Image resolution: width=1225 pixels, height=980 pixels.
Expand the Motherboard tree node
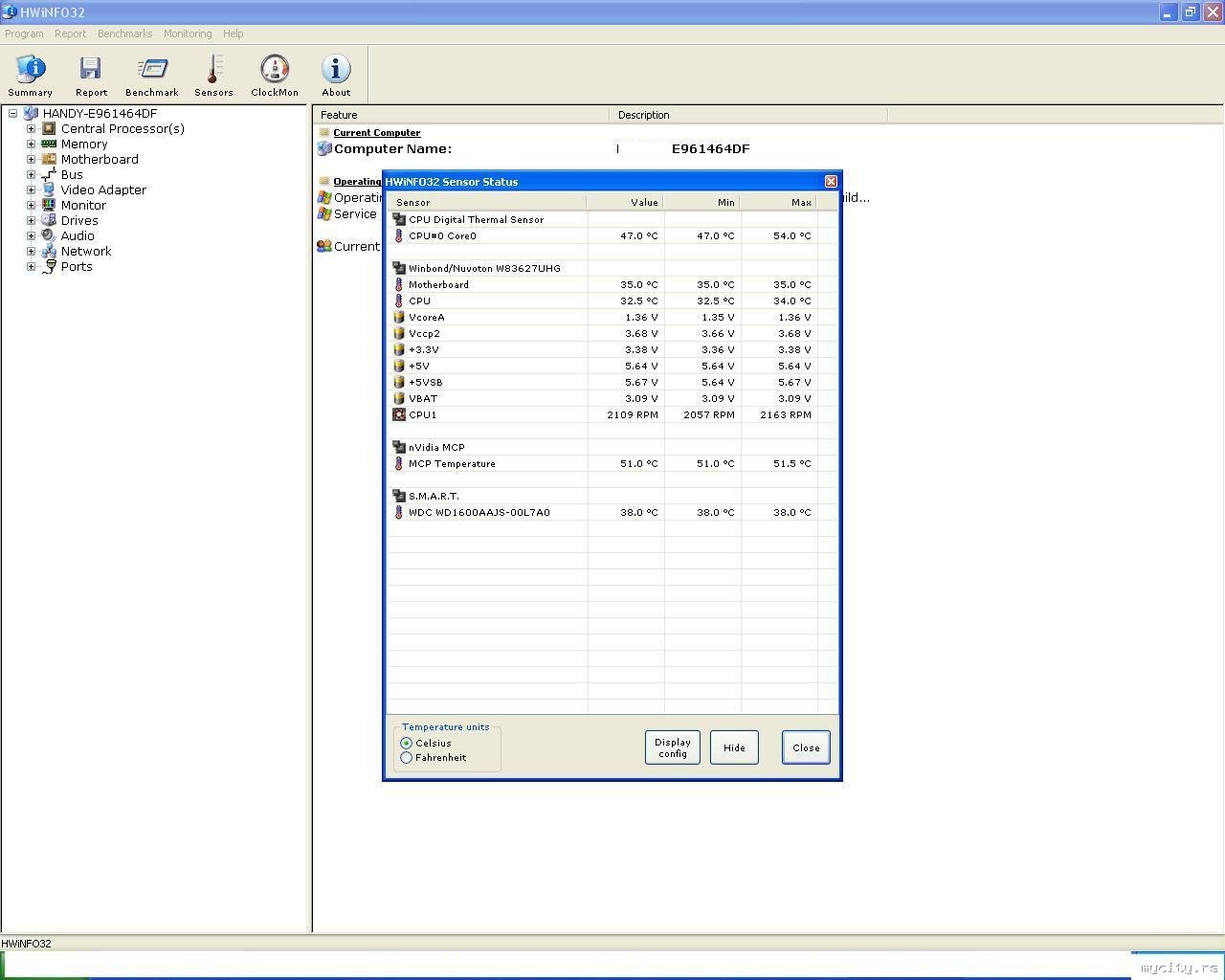click(x=31, y=159)
